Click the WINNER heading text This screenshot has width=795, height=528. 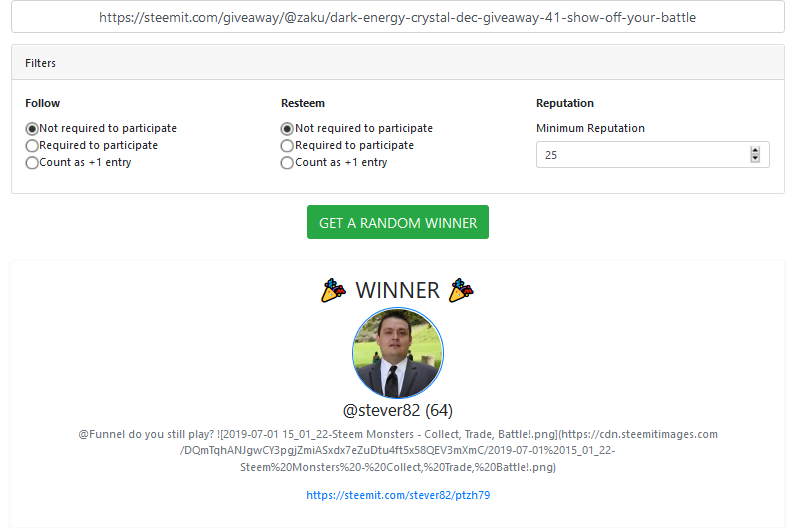coord(398,291)
